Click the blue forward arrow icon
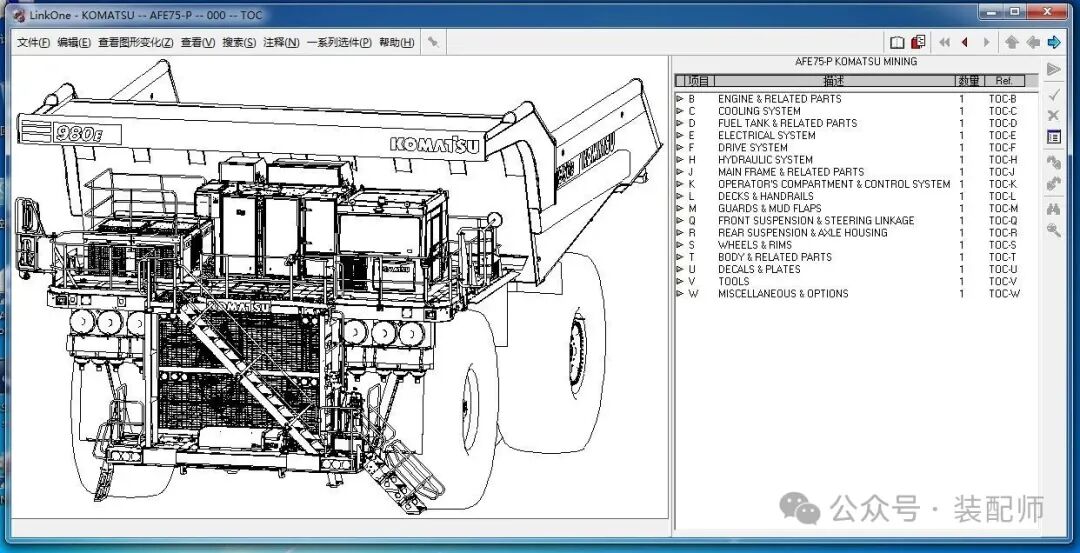The width and height of the screenshot is (1080, 553). (x=1054, y=43)
